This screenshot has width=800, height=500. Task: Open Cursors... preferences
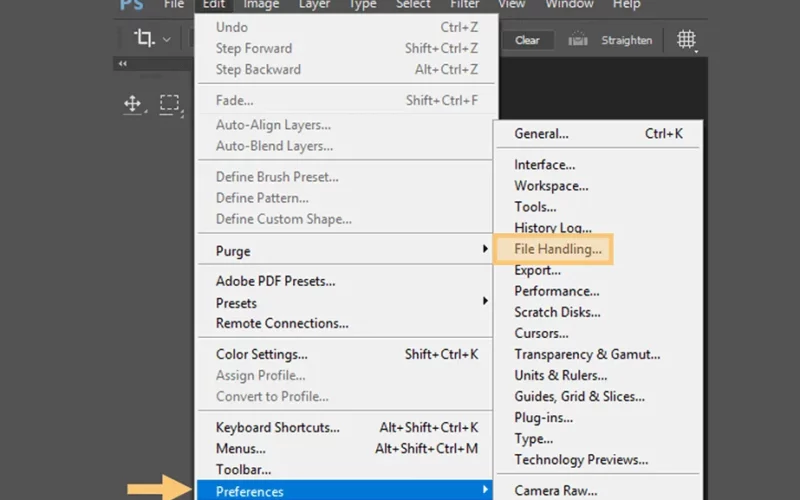[598, 333]
